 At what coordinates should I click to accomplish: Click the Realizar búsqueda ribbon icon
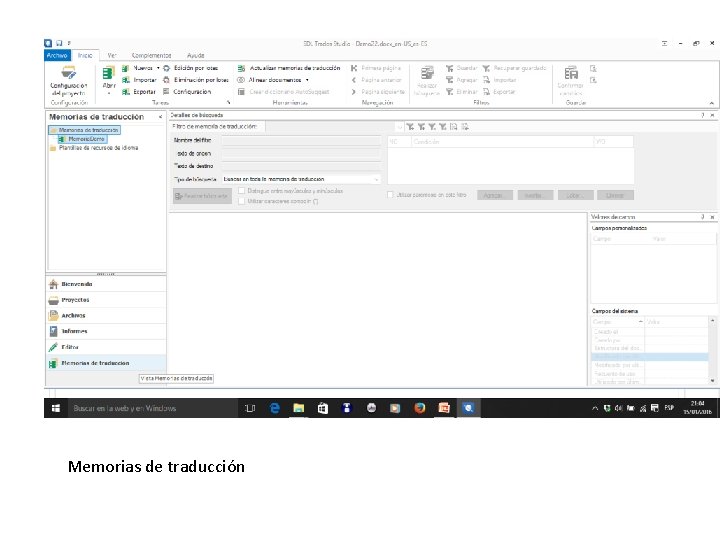(x=427, y=73)
